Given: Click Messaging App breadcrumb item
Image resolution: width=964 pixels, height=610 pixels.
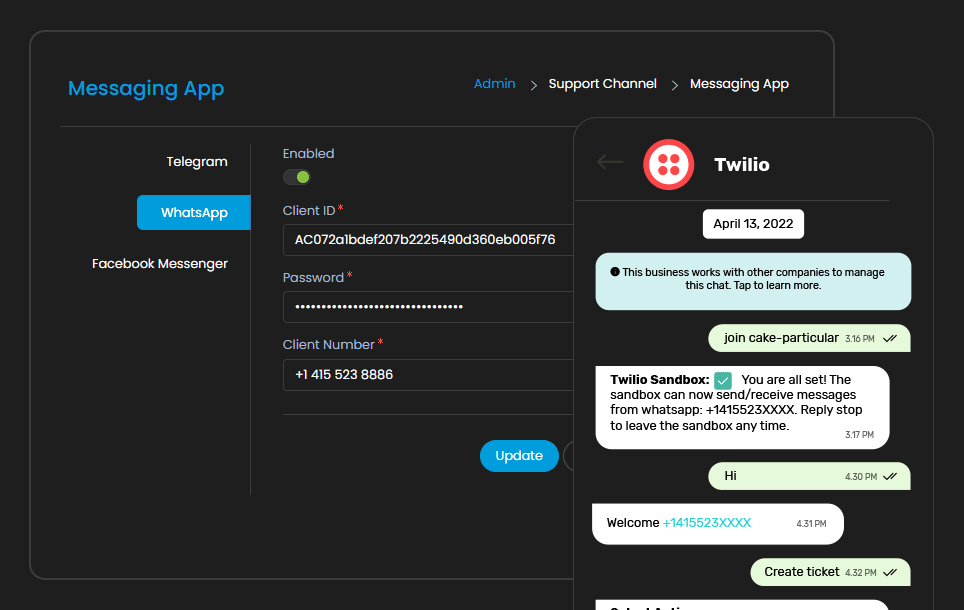Looking at the screenshot, I should click(x=739, y=84).
